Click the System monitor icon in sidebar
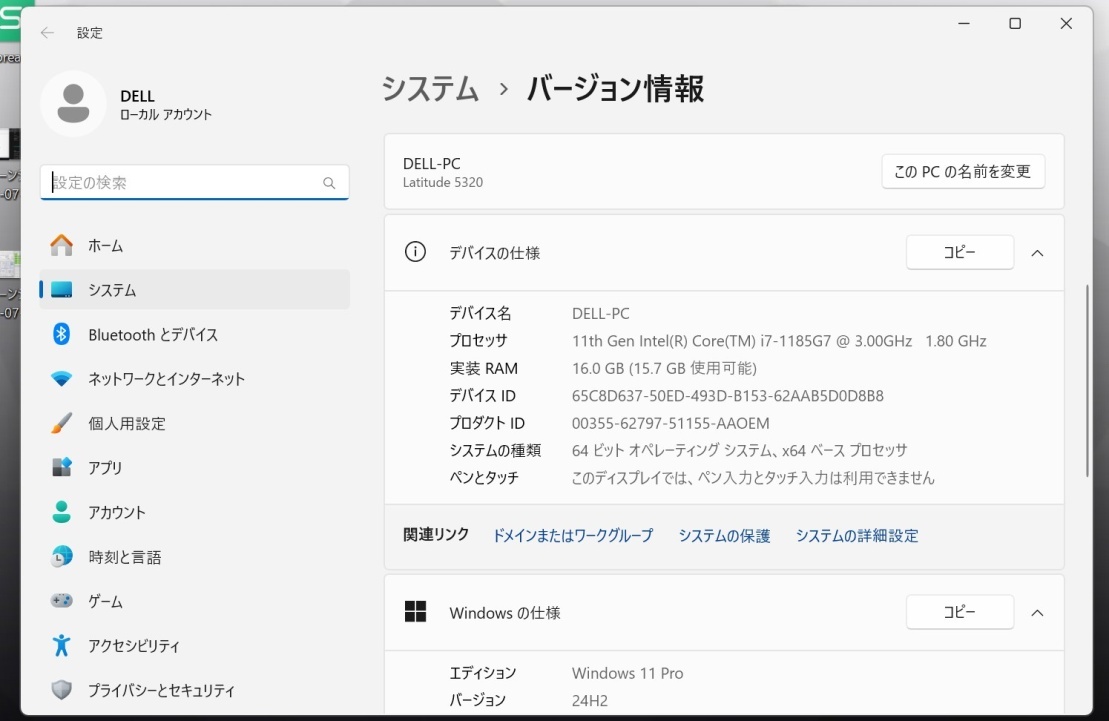Viewport: 1109px width, 721px height. tap(62, 290)
